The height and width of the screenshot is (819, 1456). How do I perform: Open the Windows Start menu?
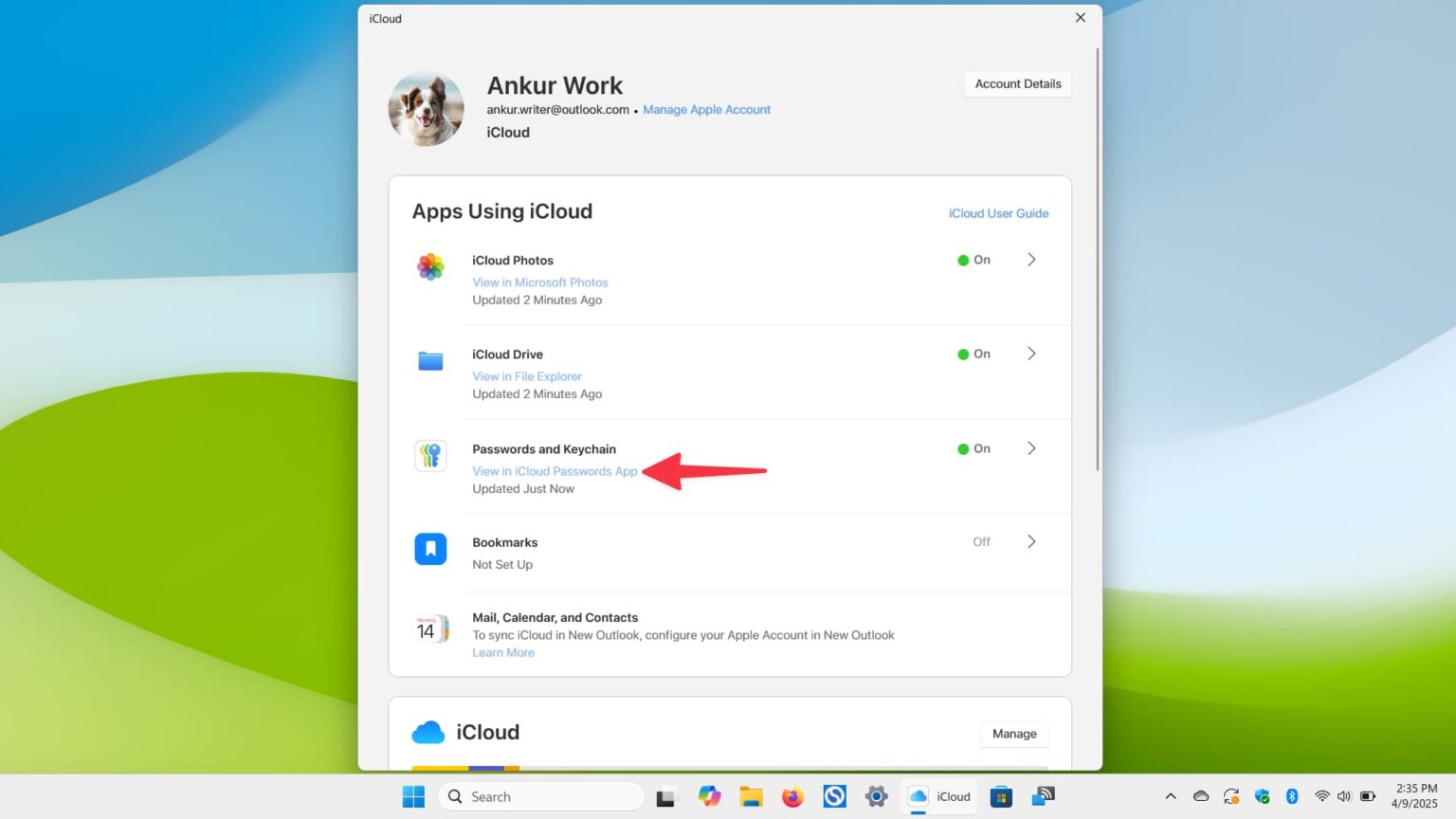tap(413, 797)
